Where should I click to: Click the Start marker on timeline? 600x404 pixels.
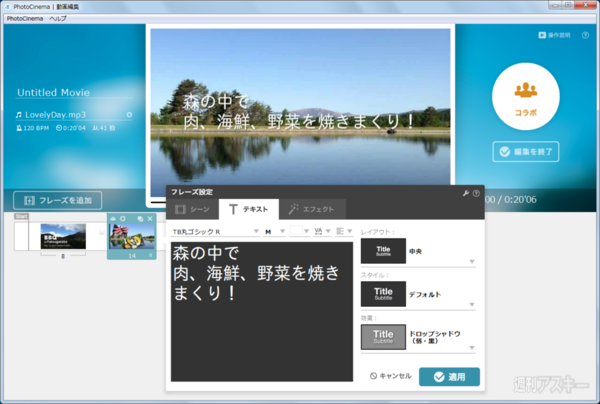tap(21, 217)
